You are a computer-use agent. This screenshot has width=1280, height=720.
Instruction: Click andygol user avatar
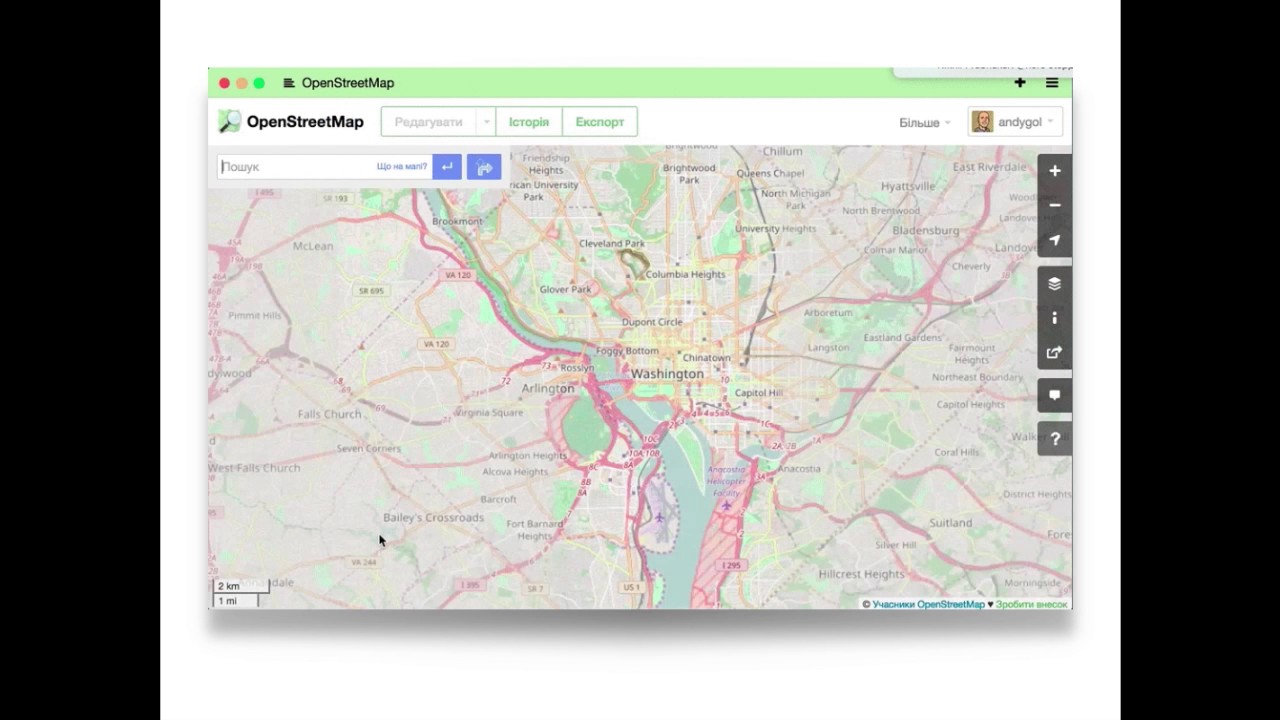(x=983, y=122)
